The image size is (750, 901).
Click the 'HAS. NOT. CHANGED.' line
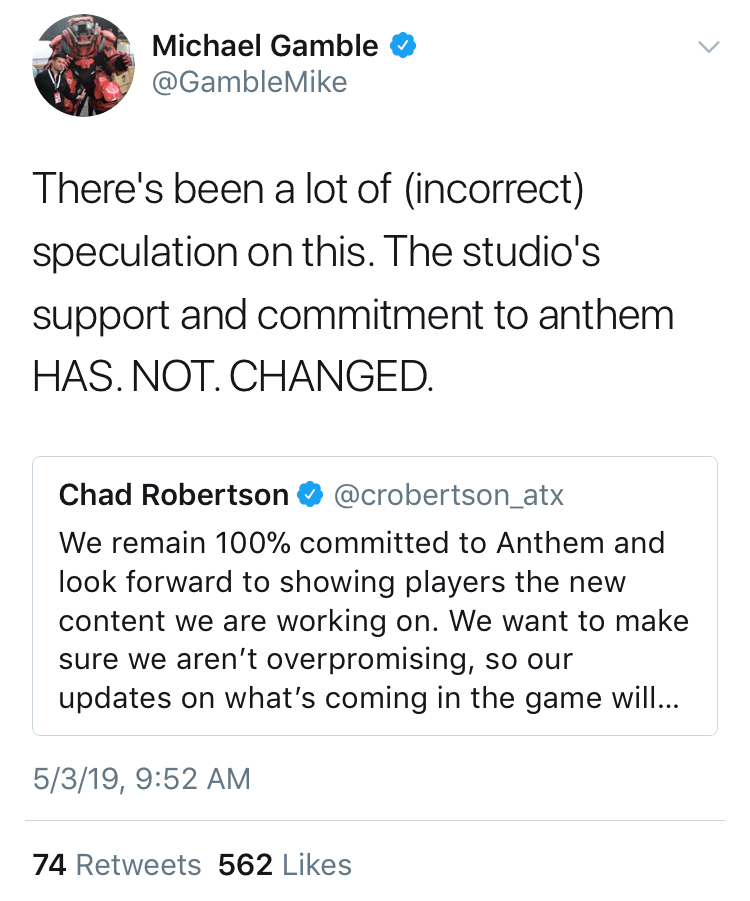(233, 377)
